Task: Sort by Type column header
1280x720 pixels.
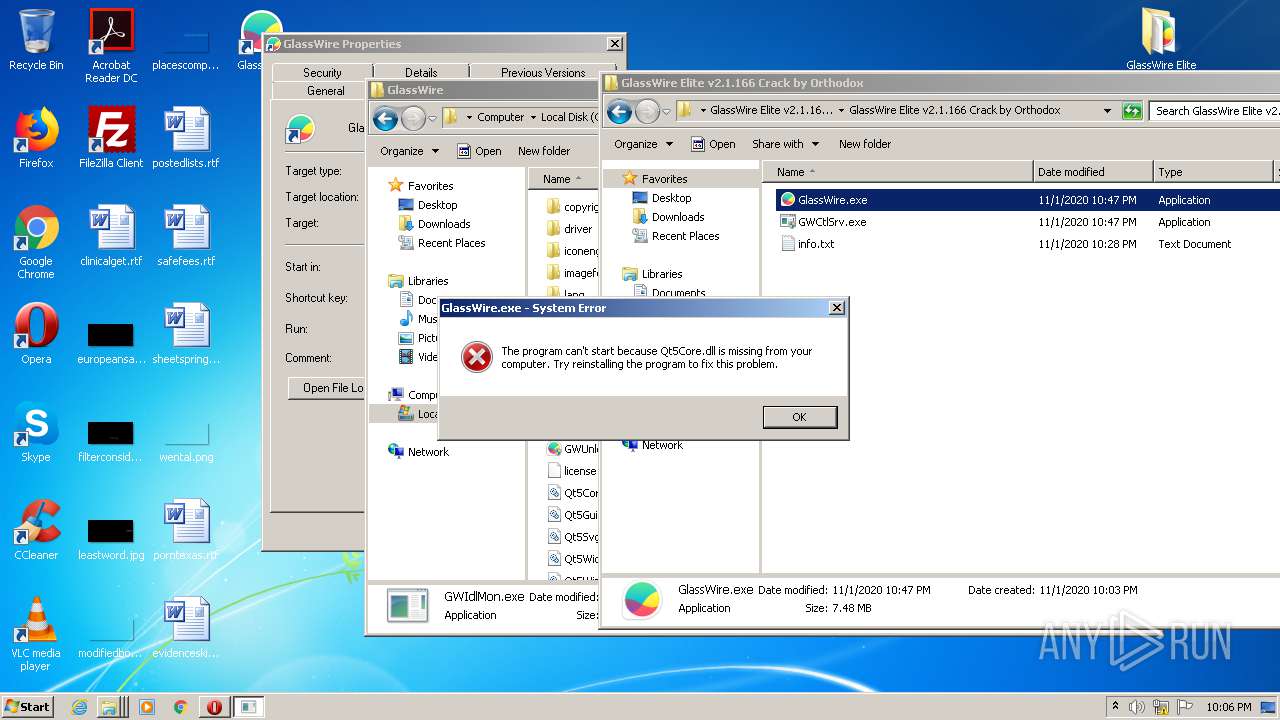Action: [1213, 172]
